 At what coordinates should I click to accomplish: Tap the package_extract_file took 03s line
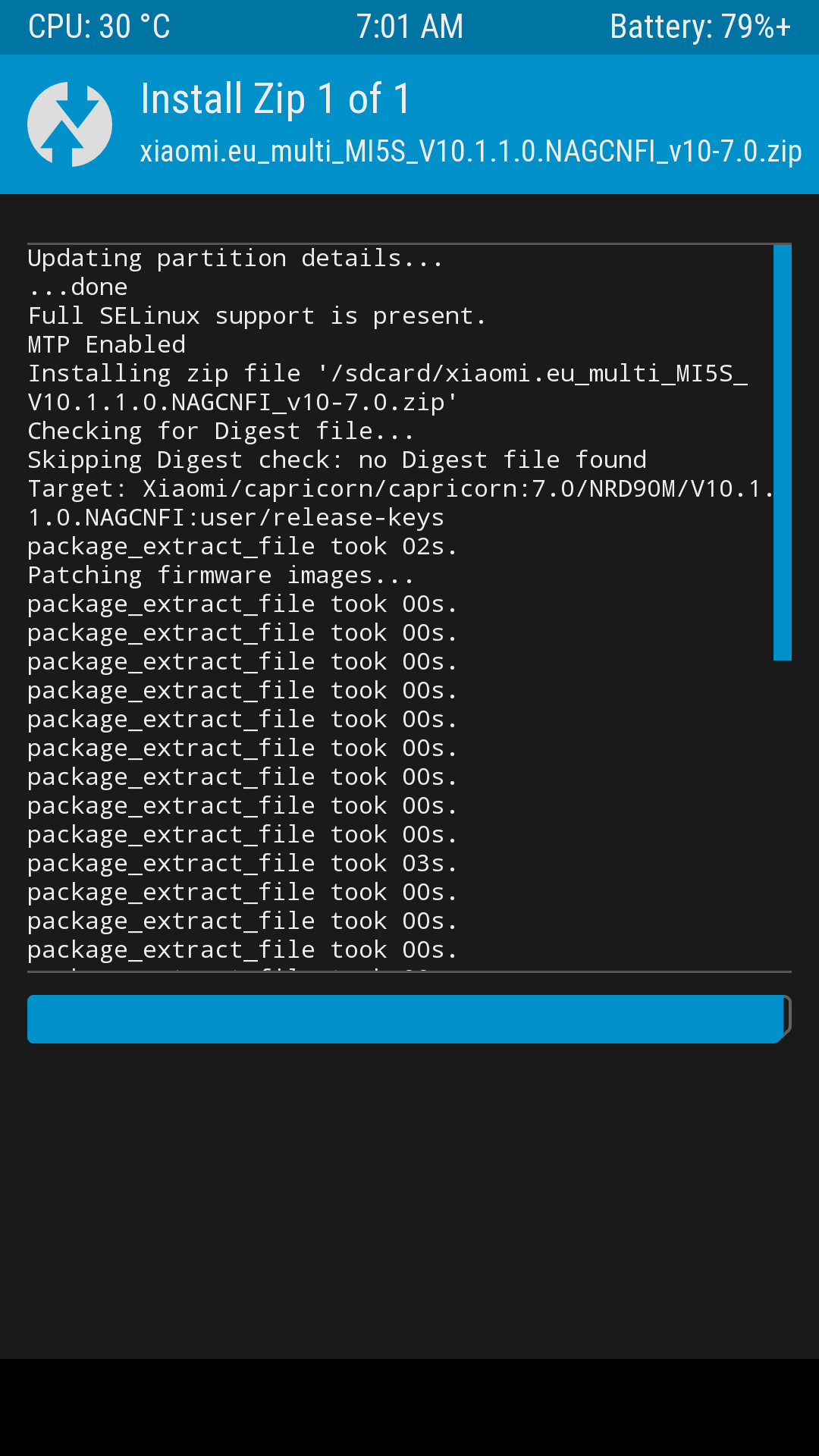[243, 864]
